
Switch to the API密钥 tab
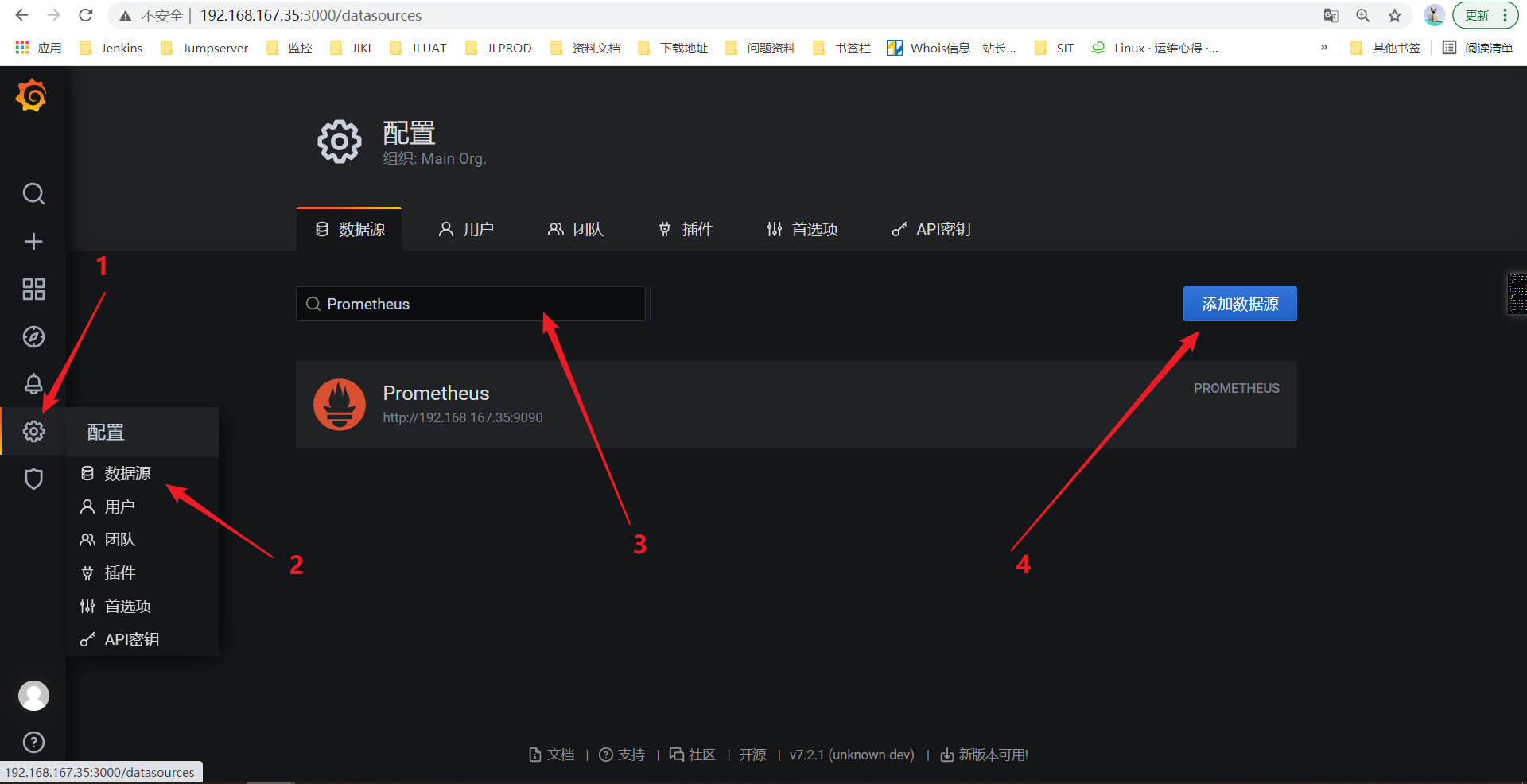point(931,229)
